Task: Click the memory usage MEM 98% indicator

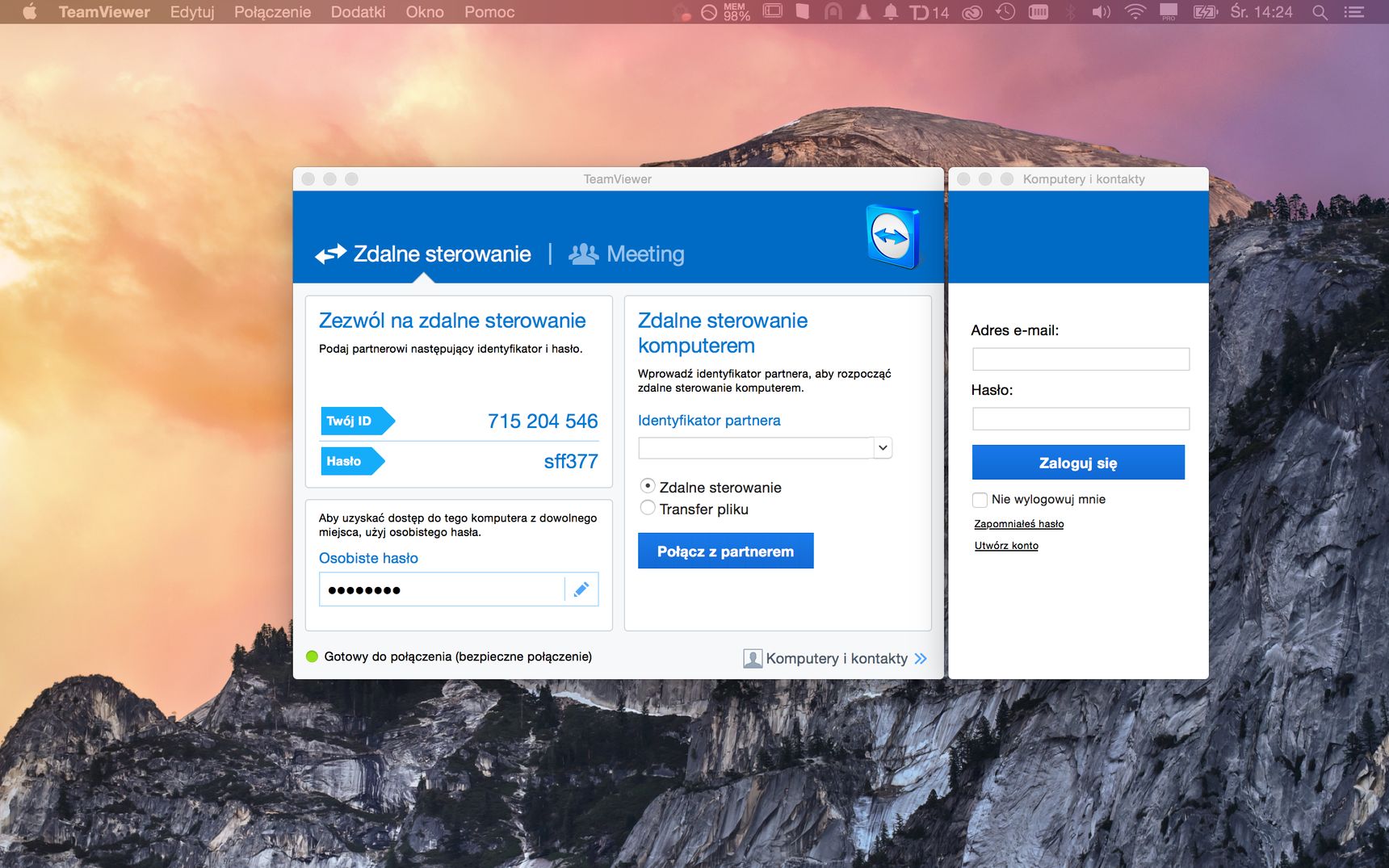Action: 736,12
